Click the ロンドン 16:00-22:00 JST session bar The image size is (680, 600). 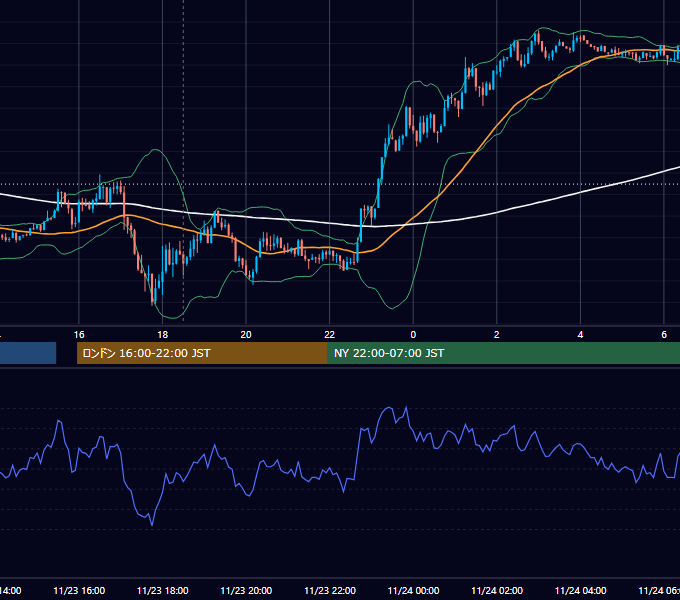(202, 353)
